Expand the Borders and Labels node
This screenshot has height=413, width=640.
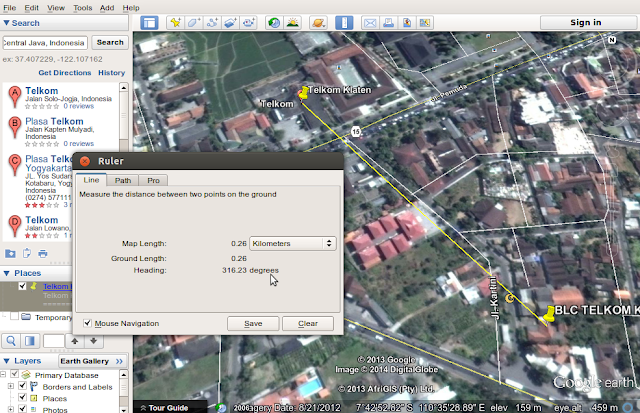11,386
